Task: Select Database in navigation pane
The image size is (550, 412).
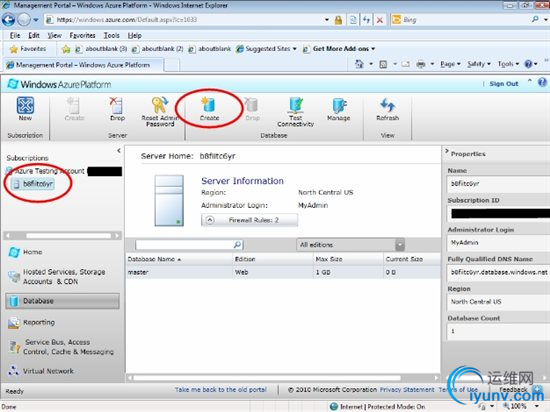Action: pos(62,301)
